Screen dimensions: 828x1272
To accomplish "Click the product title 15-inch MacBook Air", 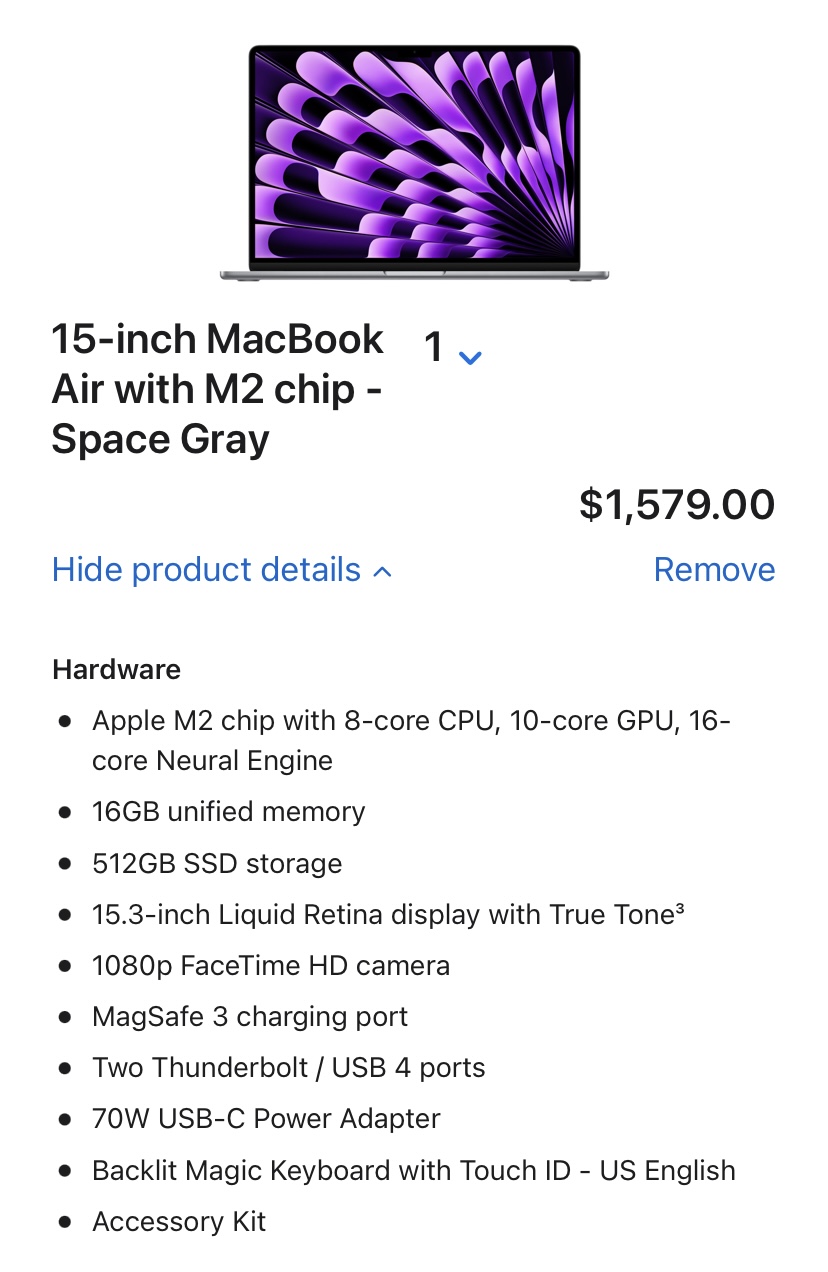I will 218,340.
